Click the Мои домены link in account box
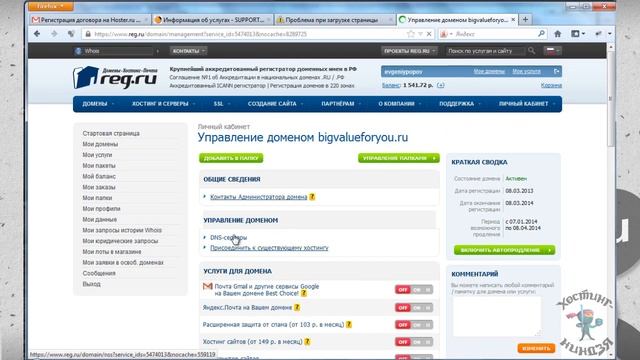Viewport: 640px width, 360px height. point(489,71)
